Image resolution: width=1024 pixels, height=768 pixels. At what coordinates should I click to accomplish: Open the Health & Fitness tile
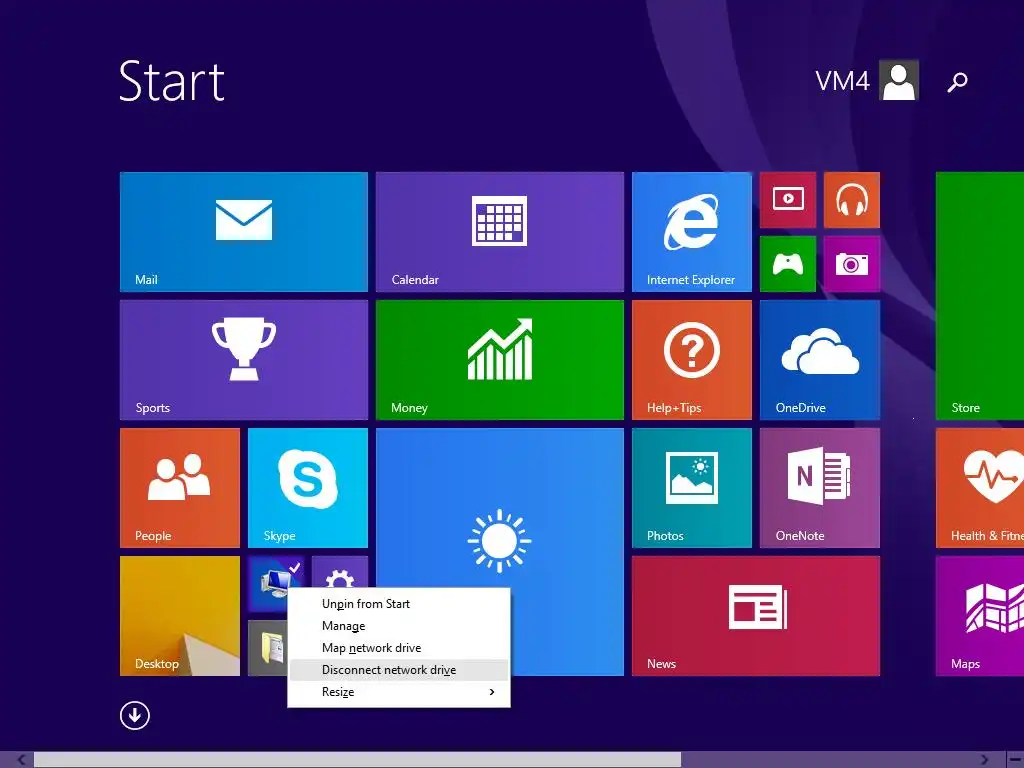point(980,488)
